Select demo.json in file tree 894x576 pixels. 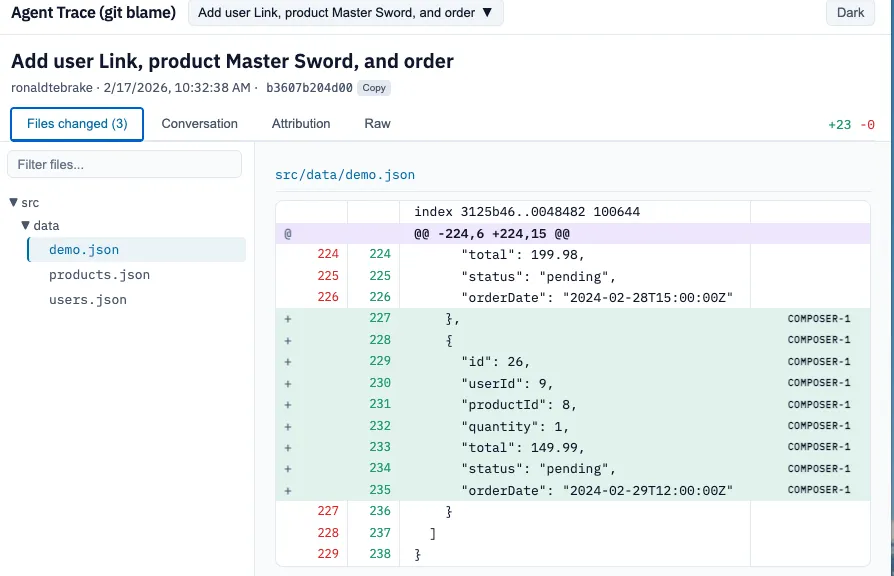point(84,250)
